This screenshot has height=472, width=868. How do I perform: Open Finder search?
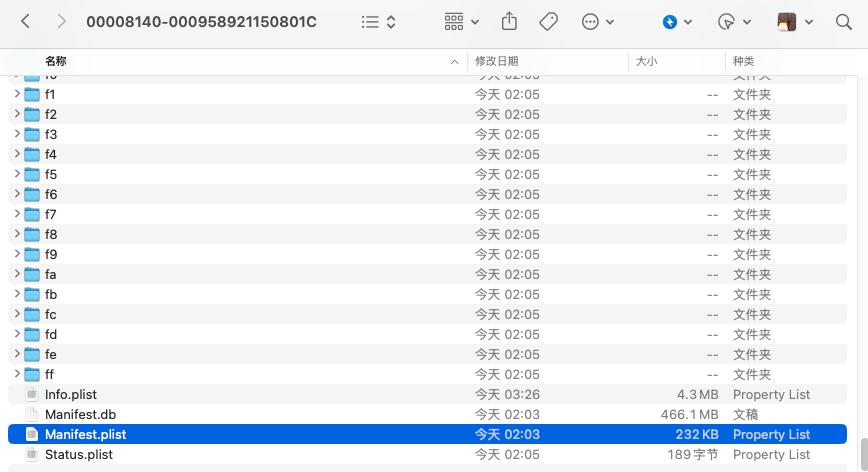pos(843,22)
